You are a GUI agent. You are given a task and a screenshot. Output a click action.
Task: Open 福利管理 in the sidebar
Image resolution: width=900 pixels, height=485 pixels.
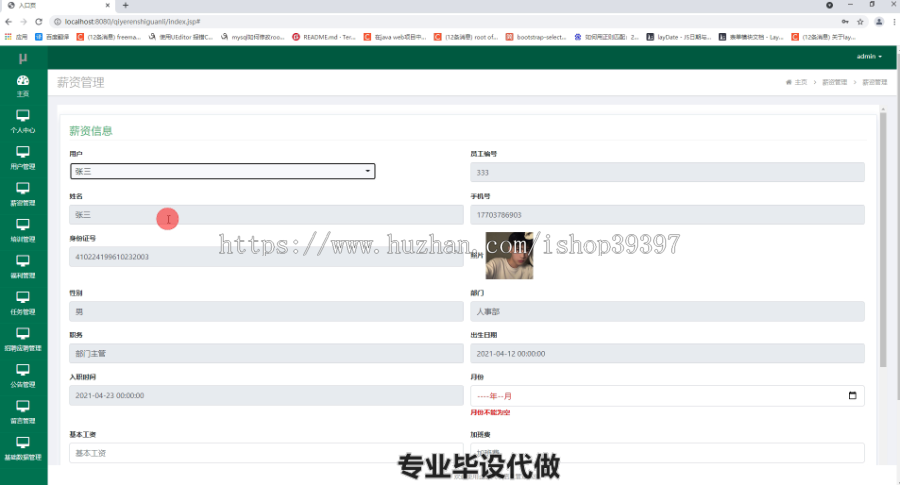tap(23, 266)
